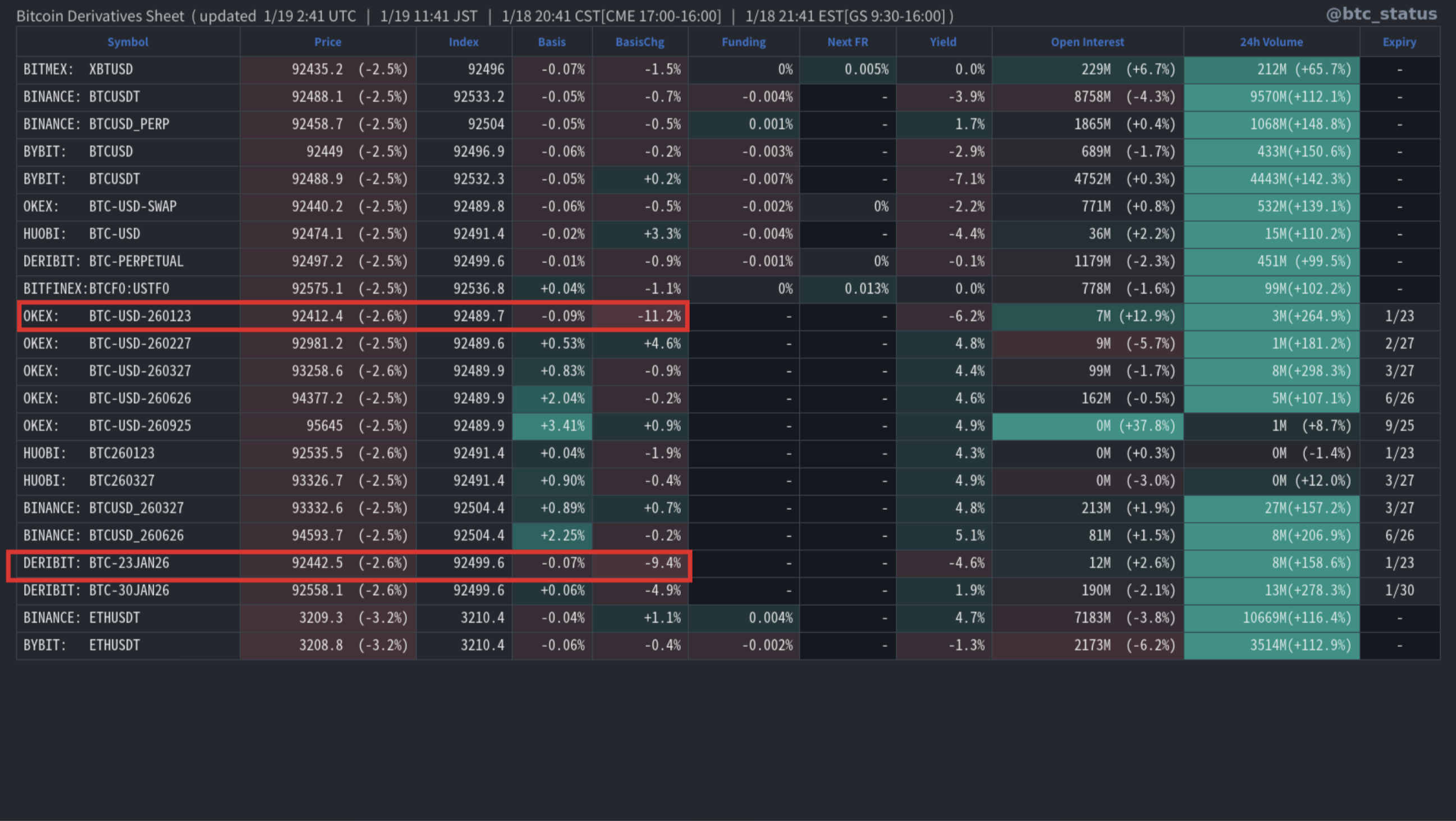Click DERIBIT BTC-23JAN26 highlighted symbol
The height and width of the screenshot is (821, 1456).
pyautogui.click(x=96, y=563)
